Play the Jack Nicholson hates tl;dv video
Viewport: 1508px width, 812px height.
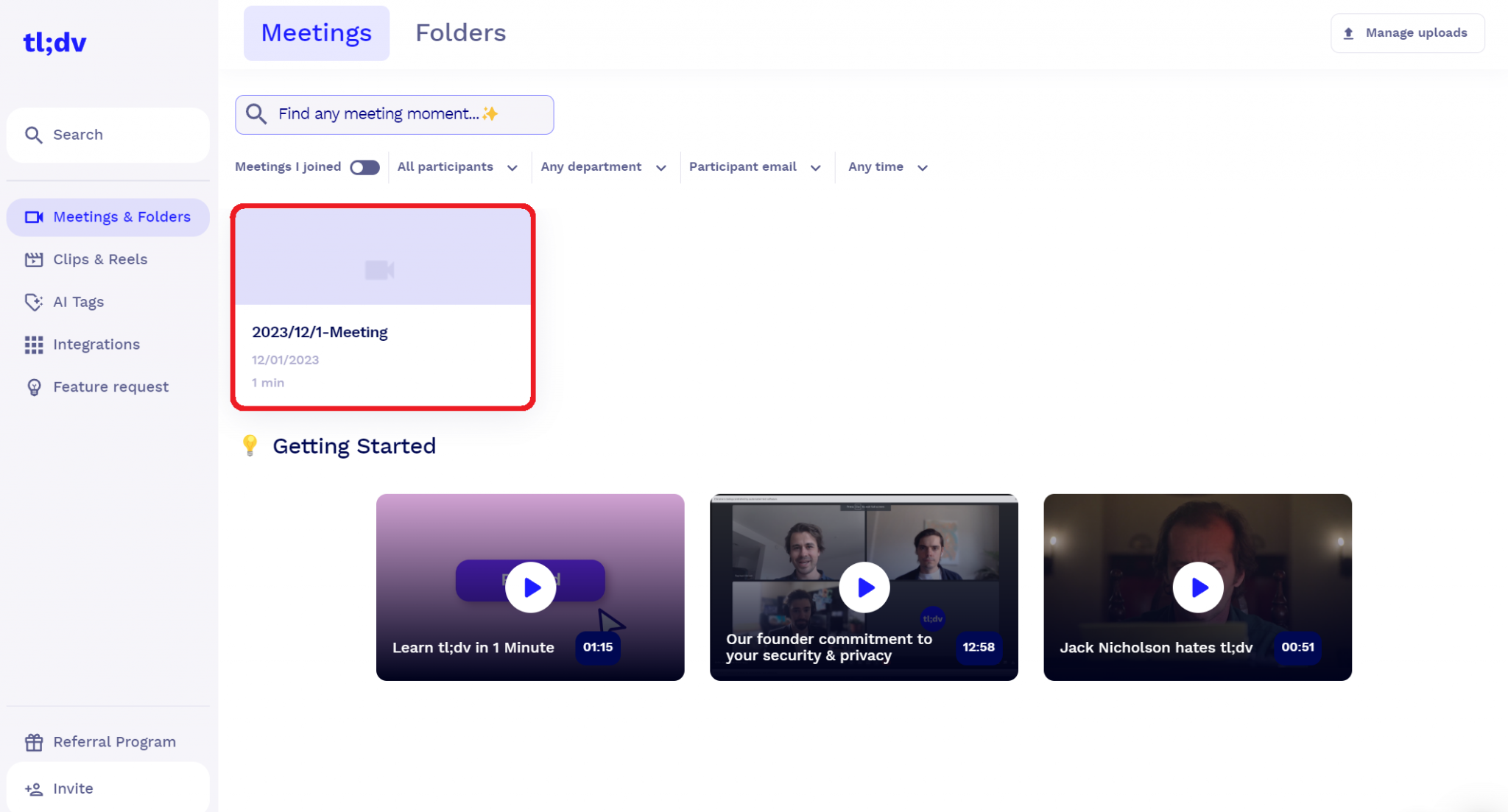[x=1197, y=587]
